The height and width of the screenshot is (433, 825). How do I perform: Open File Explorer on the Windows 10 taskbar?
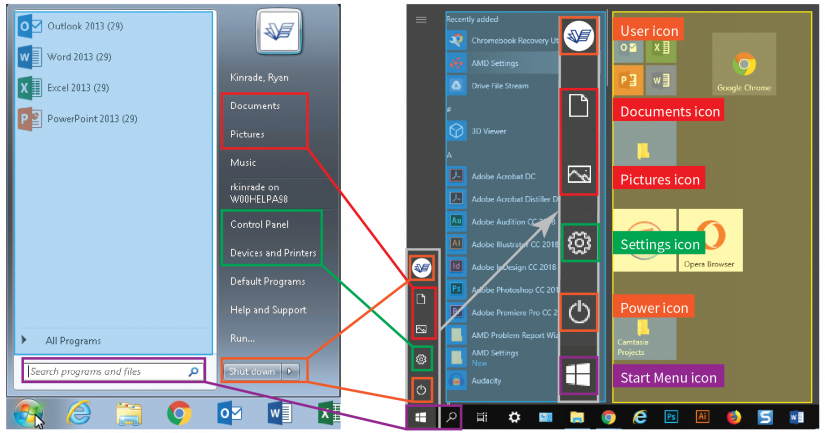coord(577,417)
